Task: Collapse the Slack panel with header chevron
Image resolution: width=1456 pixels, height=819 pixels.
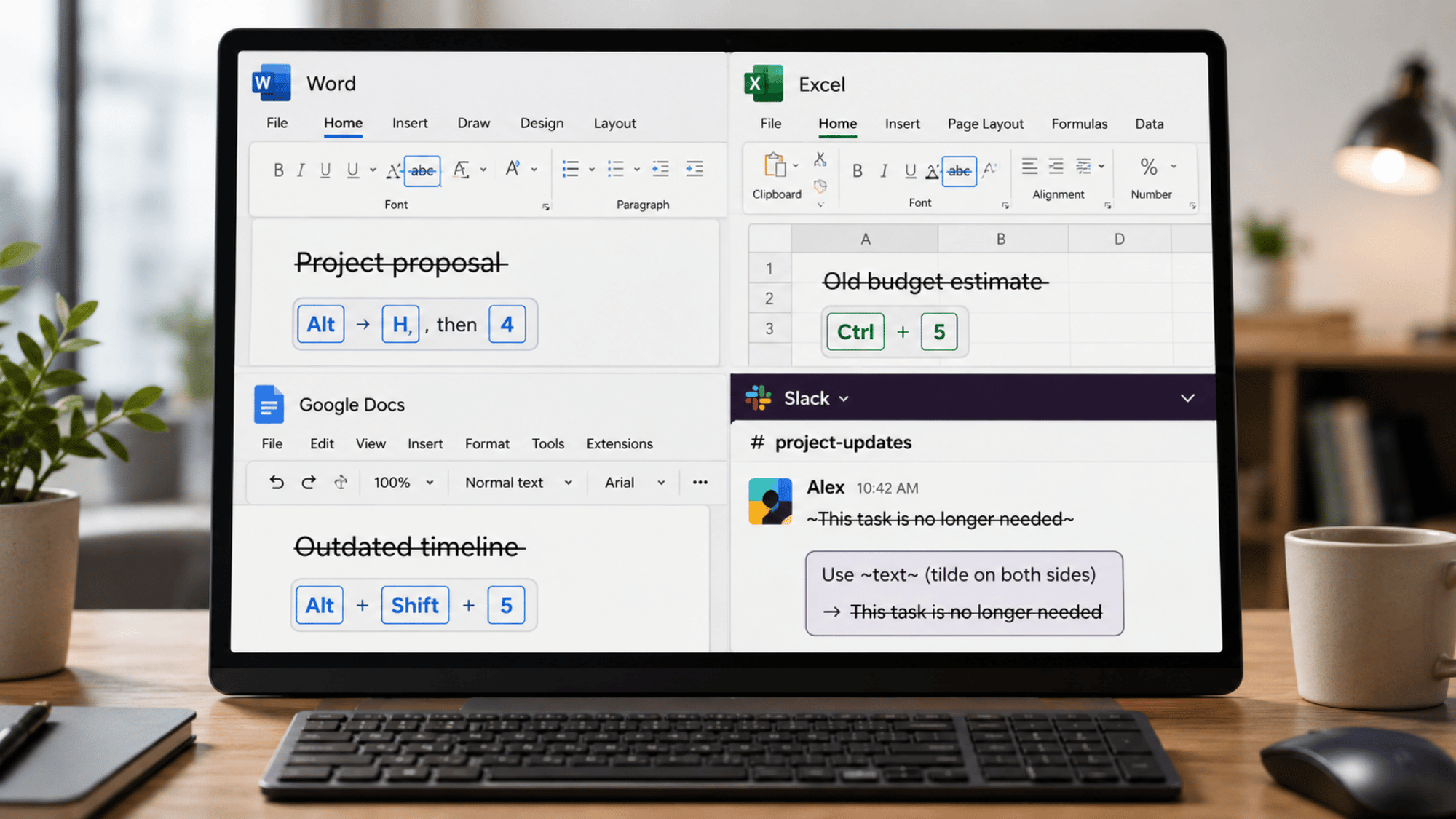Action: 1187,398
